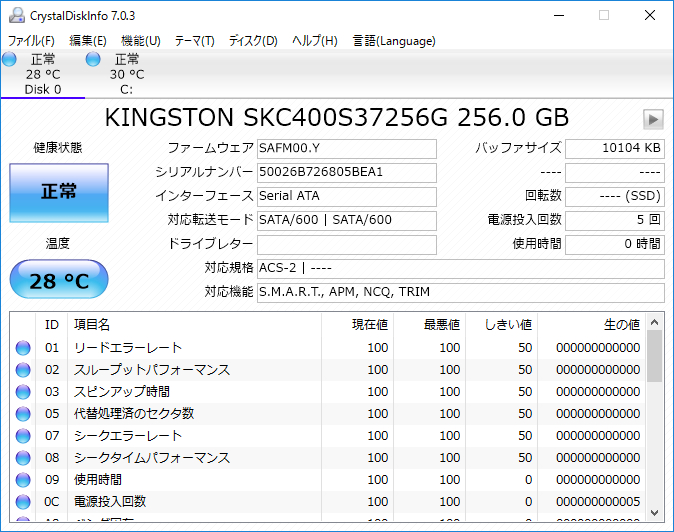Select the Disk 0 tab

click(43, 74)
